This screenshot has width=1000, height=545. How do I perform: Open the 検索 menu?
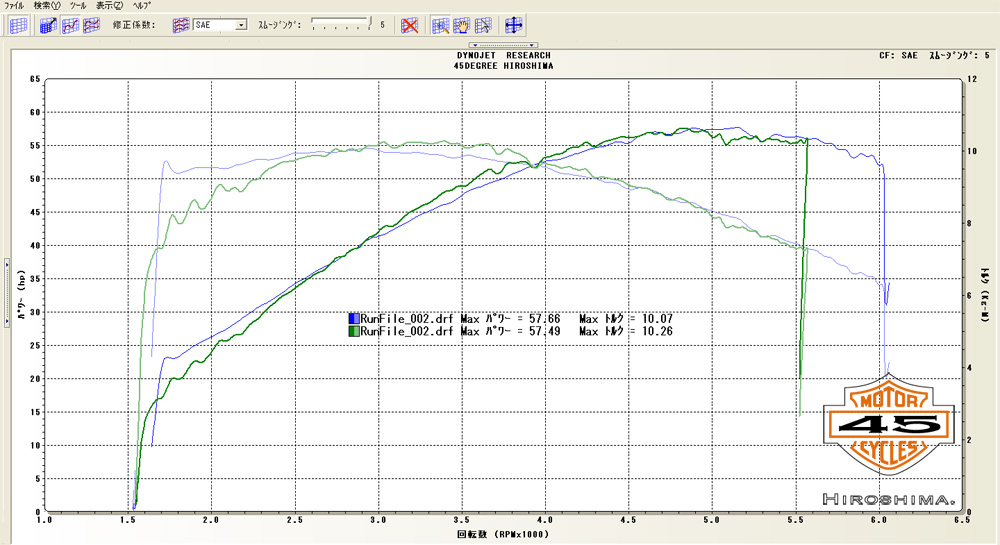click(47, 6)
